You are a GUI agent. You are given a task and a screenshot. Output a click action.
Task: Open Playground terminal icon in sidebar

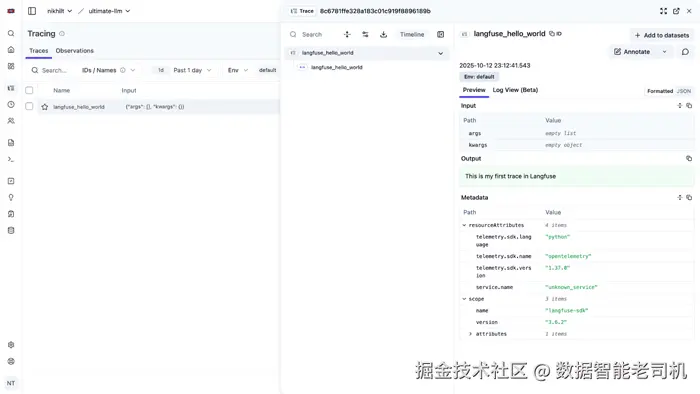tap(11, 159)
